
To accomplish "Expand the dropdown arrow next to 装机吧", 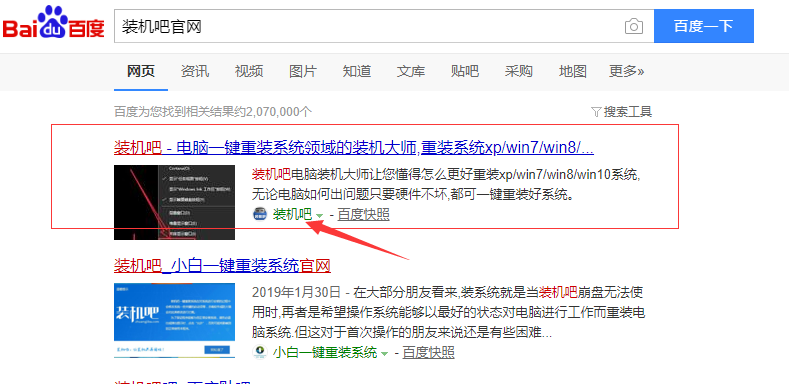I will tap(319, 216).
